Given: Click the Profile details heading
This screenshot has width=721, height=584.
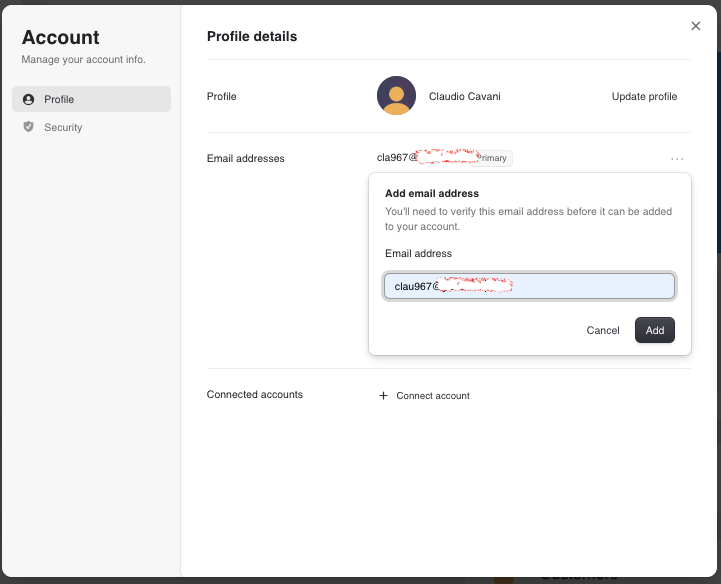Looking at the screenshot, I should [252, 37].
